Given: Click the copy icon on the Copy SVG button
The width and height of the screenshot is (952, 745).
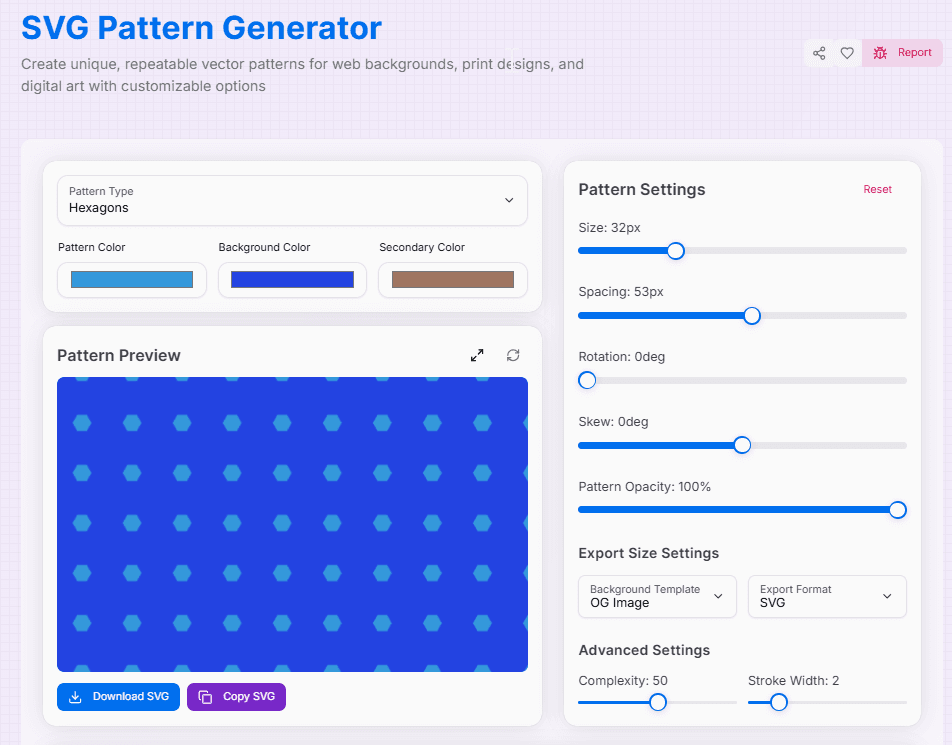Looking at the screenshot, I should (207, 697).
